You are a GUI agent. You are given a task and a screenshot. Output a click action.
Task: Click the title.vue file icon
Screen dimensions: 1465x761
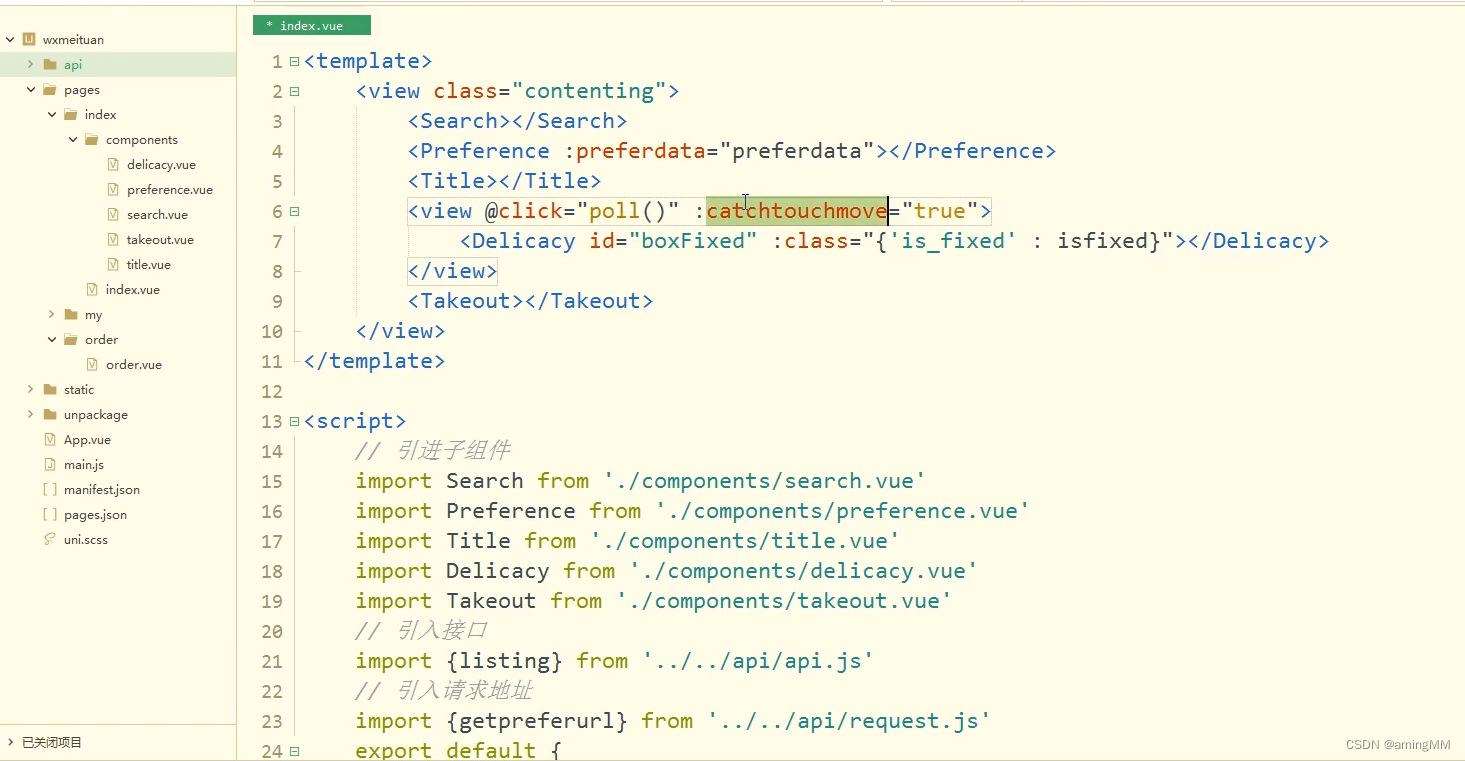113,265
